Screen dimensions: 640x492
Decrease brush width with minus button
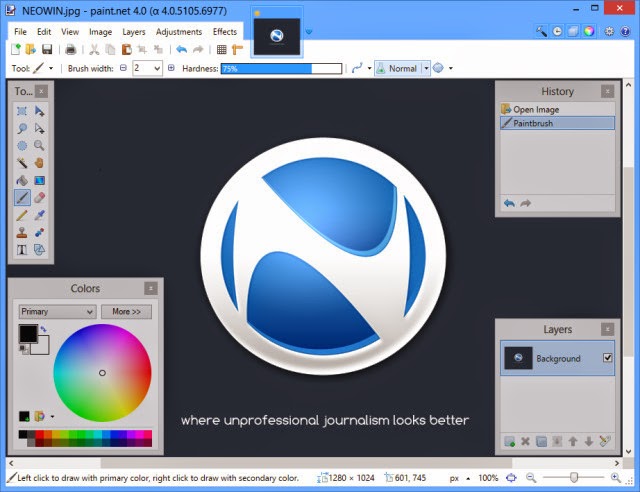123,68
